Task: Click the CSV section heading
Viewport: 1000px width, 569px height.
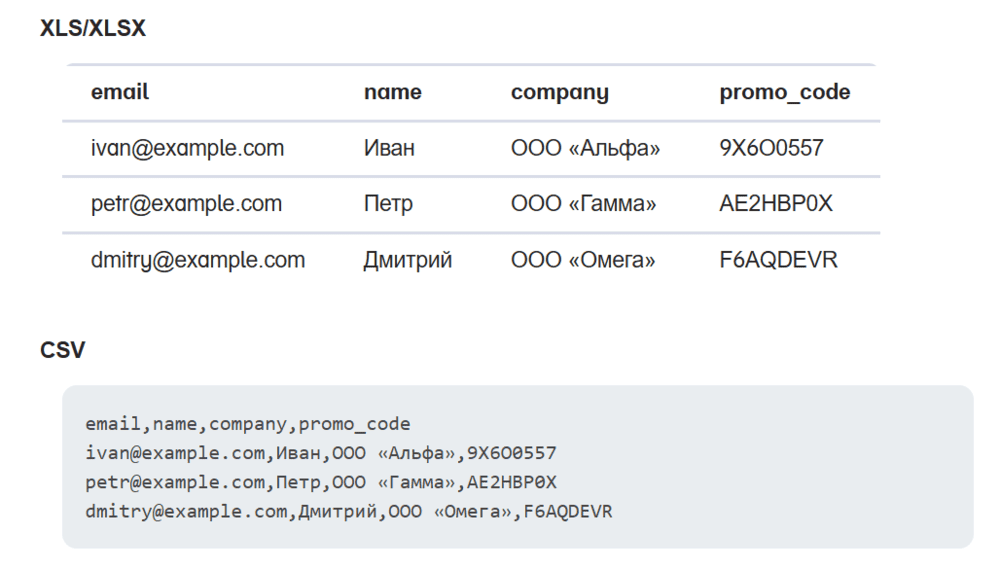Action: point(63,350)
